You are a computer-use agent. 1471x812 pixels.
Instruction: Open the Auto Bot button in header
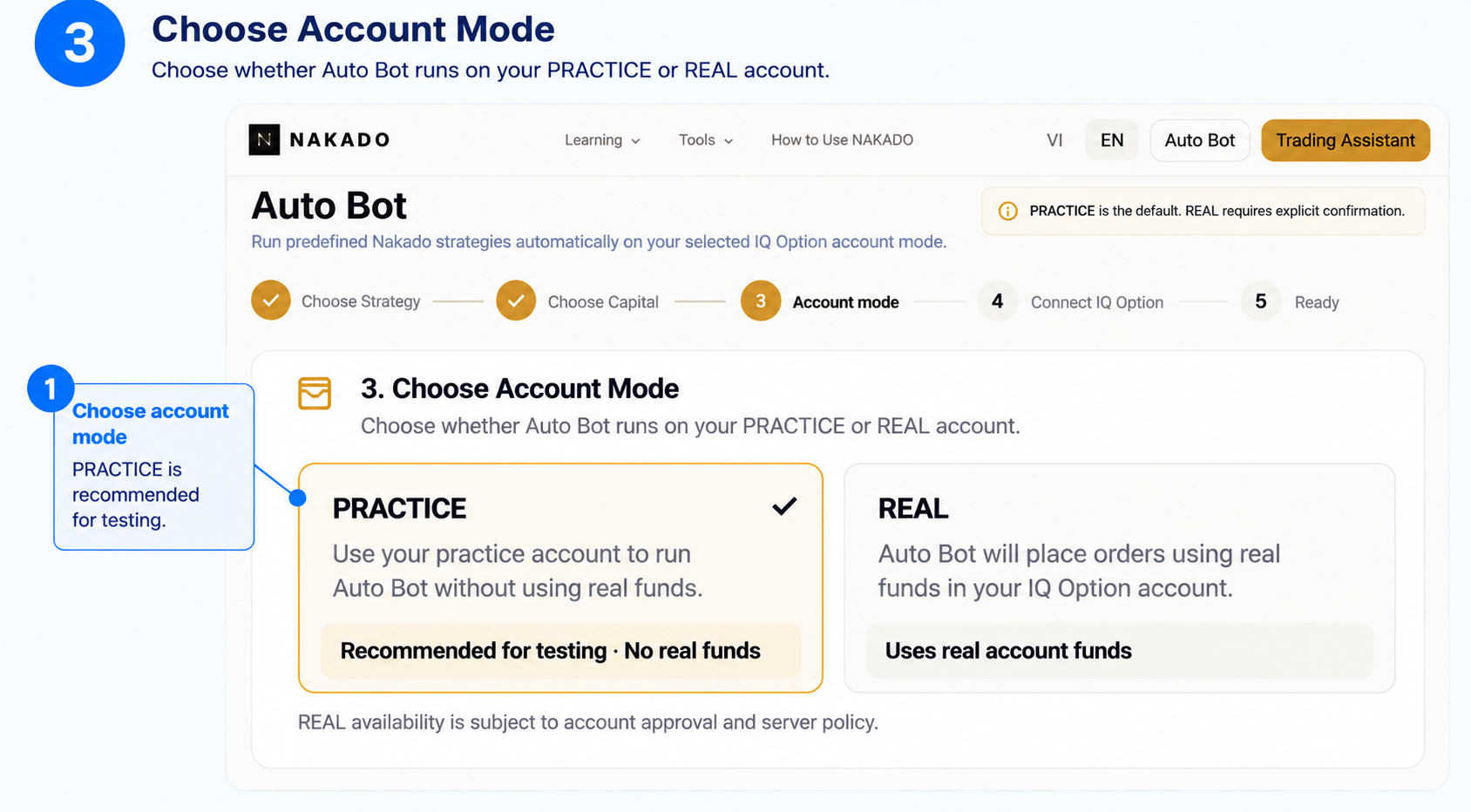point(1200,140)
